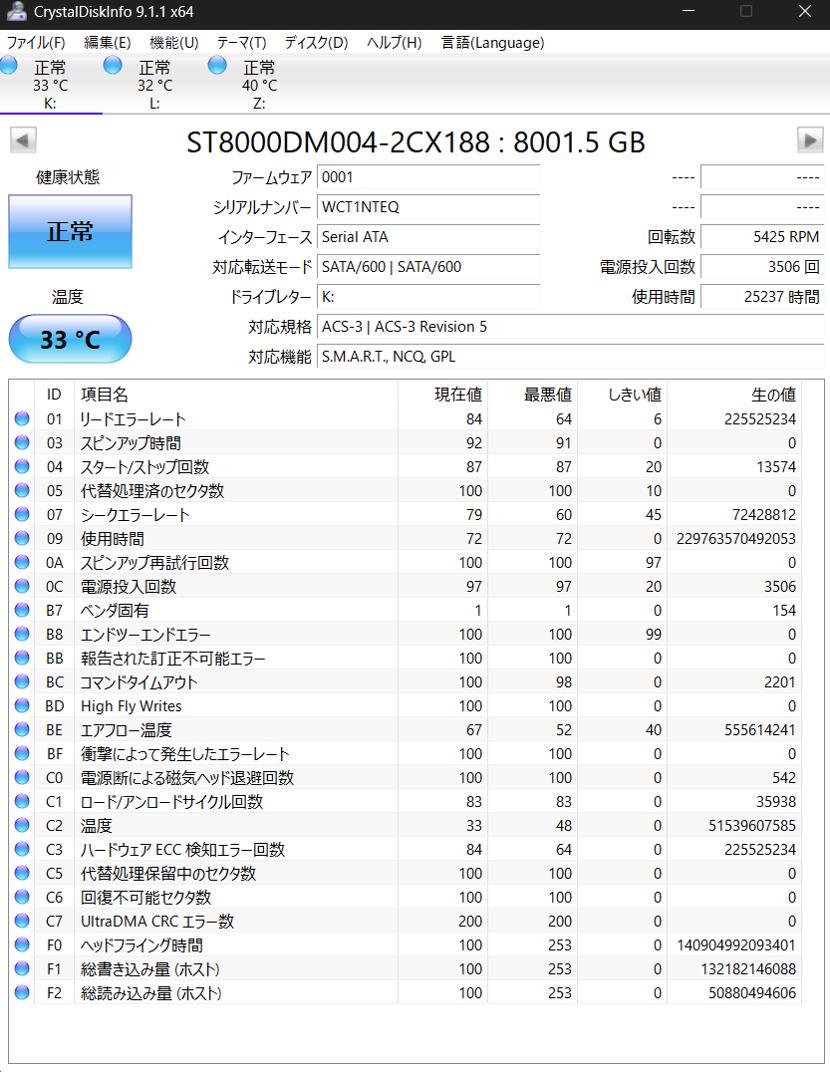The image size is (830, 1072).
Task: Select raw value 2201 in コマンドタイムアウト row
Action: click(779, 682)
